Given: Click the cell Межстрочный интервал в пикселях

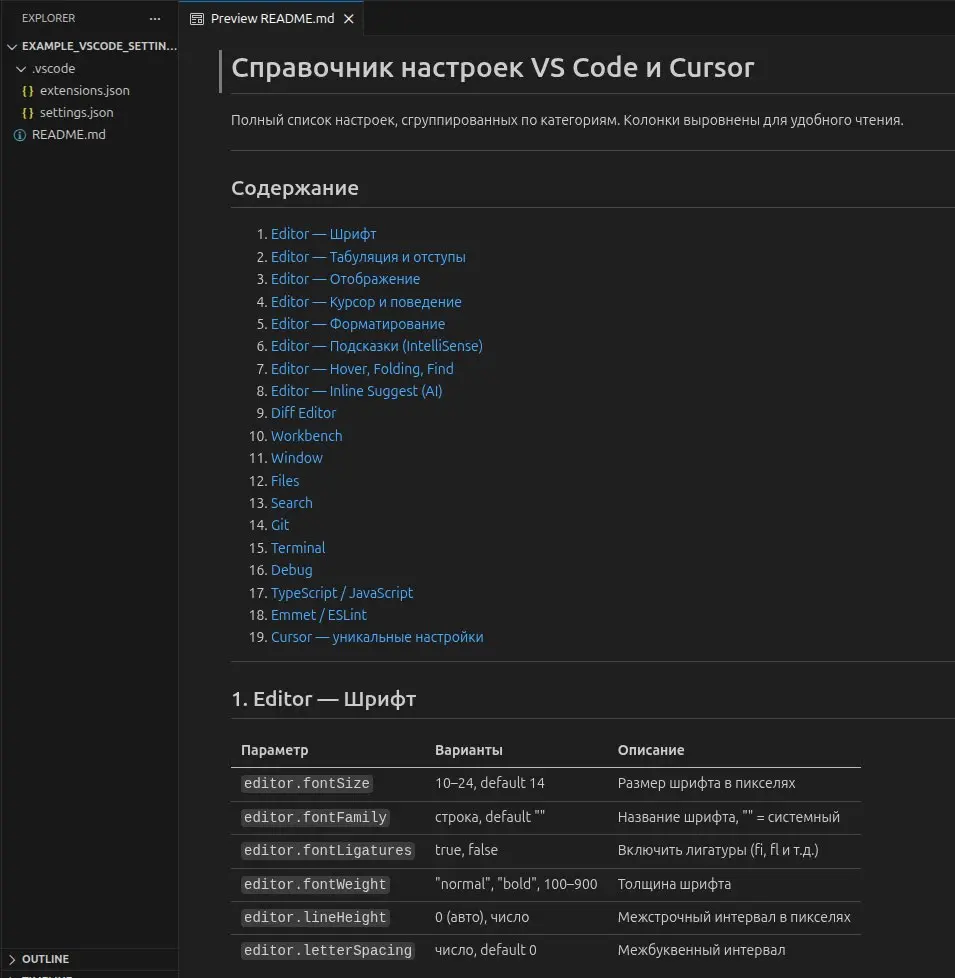Looking at the screenshot, I should [734, 917].
